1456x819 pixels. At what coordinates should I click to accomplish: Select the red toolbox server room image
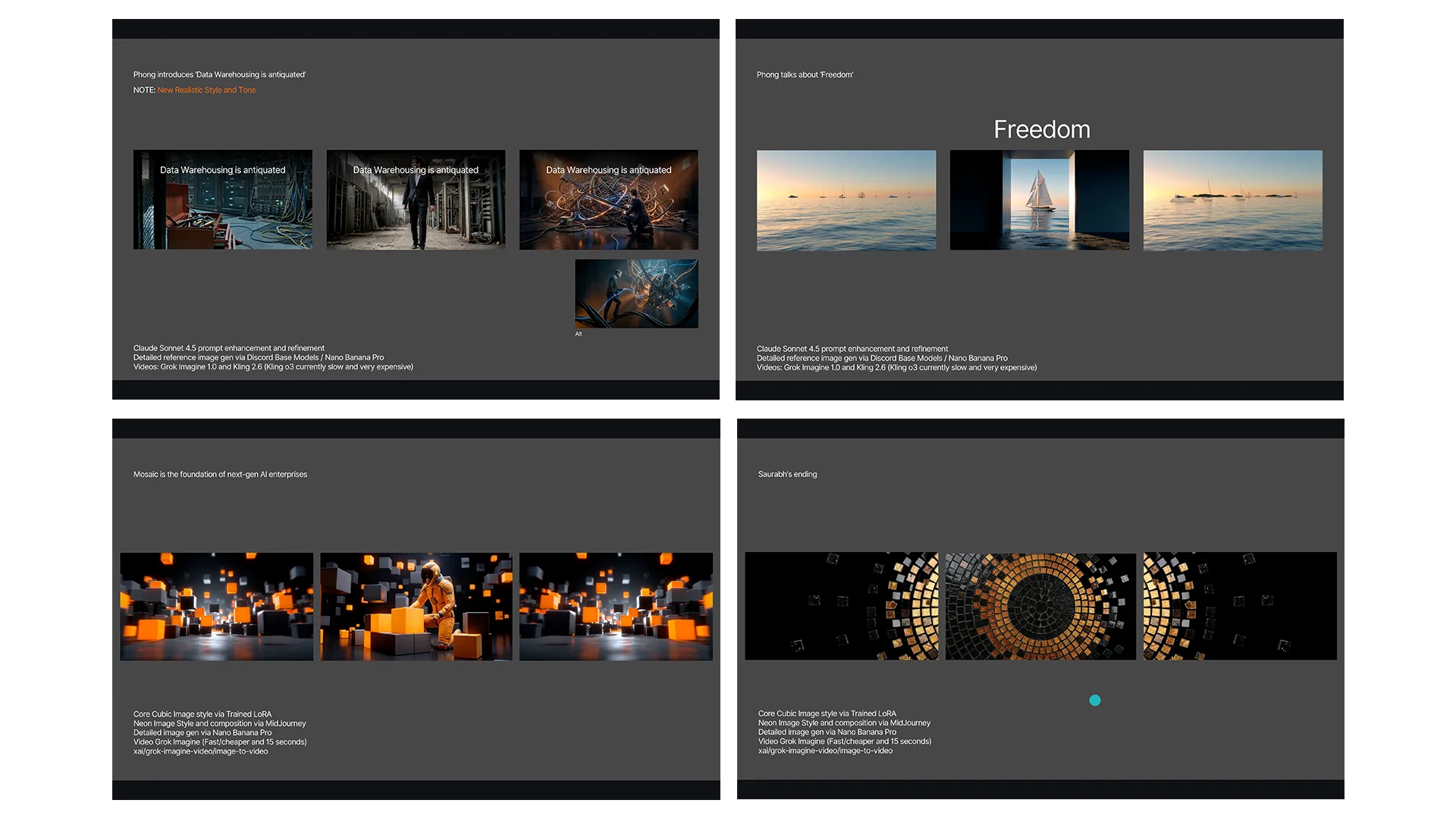click(223, 199)
